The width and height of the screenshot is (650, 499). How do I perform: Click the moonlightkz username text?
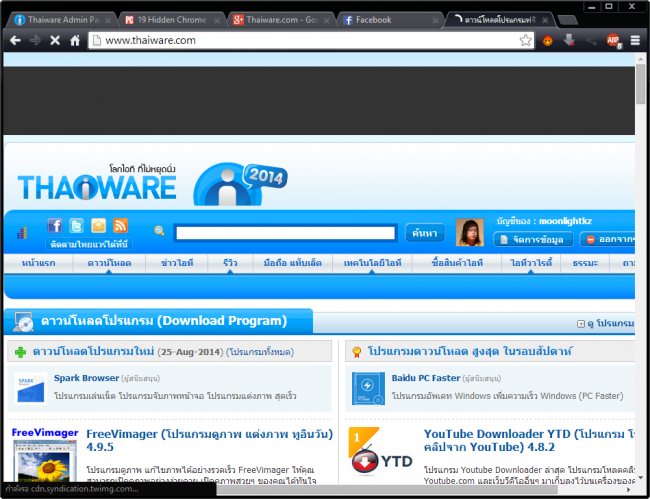565,221
